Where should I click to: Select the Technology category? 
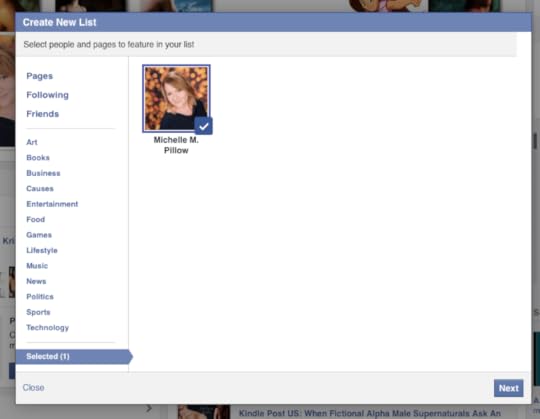click(x=48, y=328)
